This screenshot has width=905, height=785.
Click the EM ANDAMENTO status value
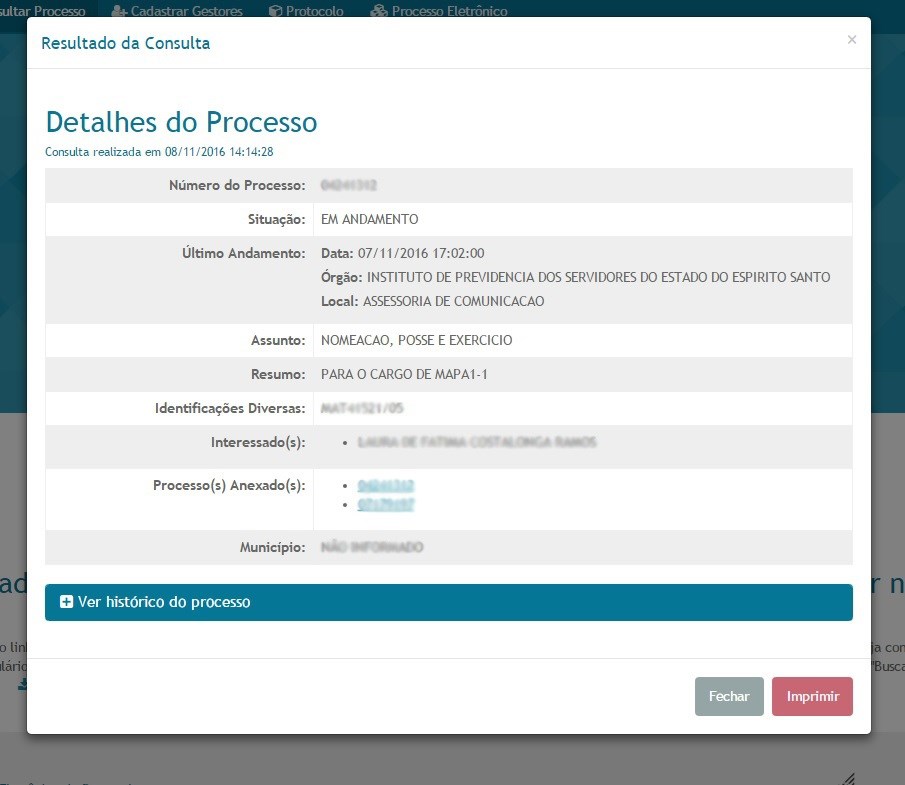pos(369,219)
